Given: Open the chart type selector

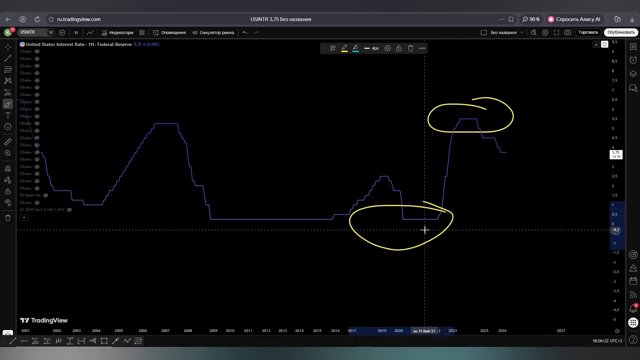Looking at the screenshot, I should pos(90,32).
